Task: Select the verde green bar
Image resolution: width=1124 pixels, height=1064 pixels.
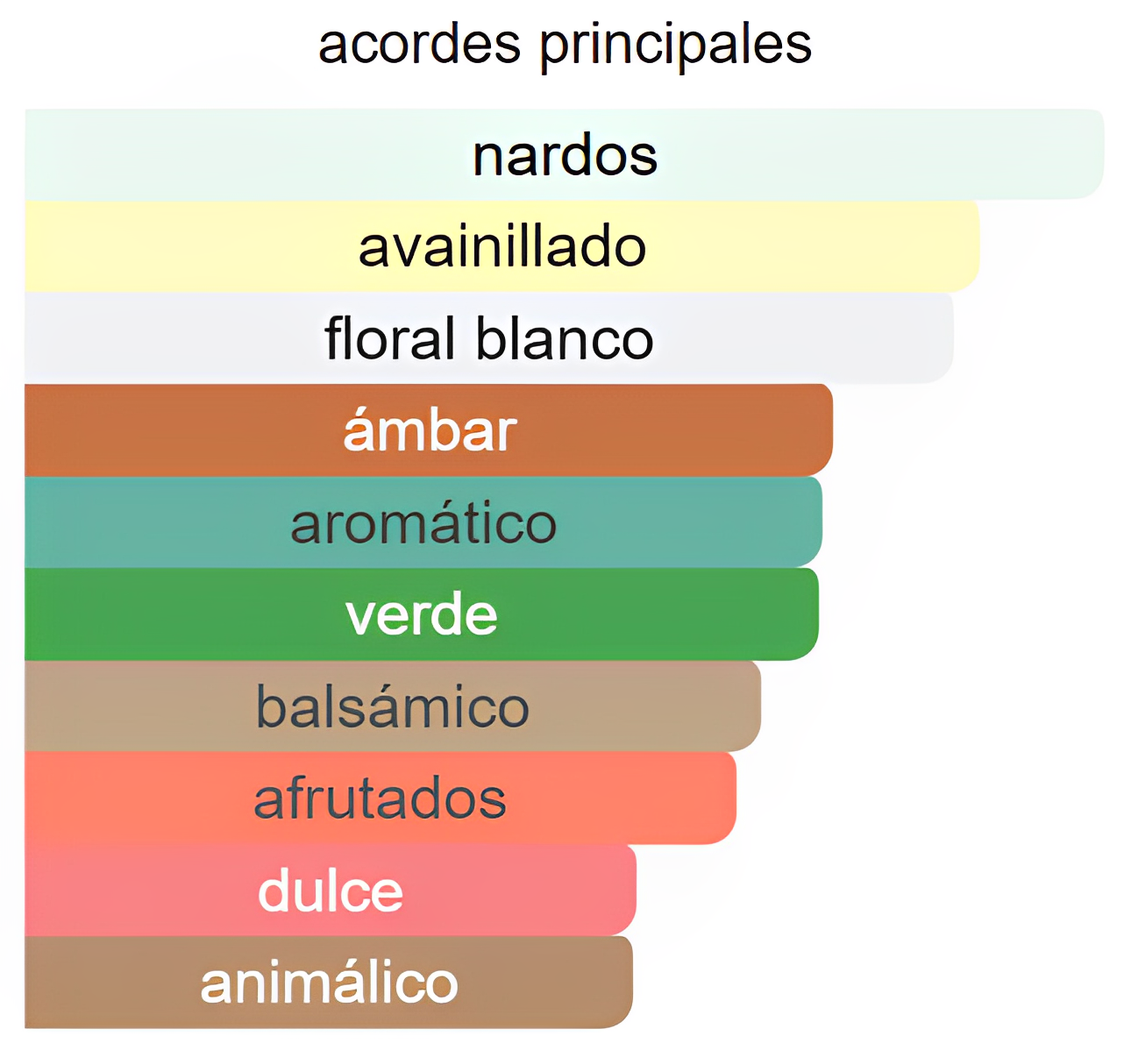Action: pyautogui.click(x=422, y=614)
